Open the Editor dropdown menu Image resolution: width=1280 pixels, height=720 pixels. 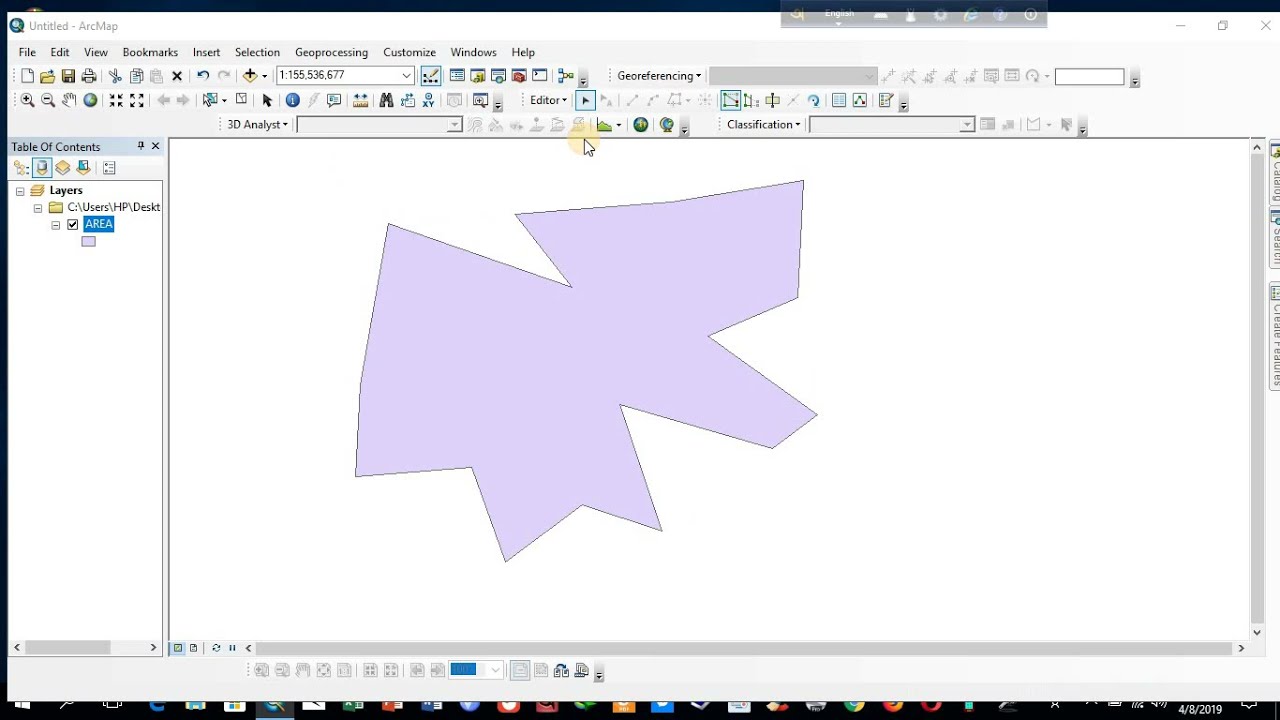click(548, 100)
